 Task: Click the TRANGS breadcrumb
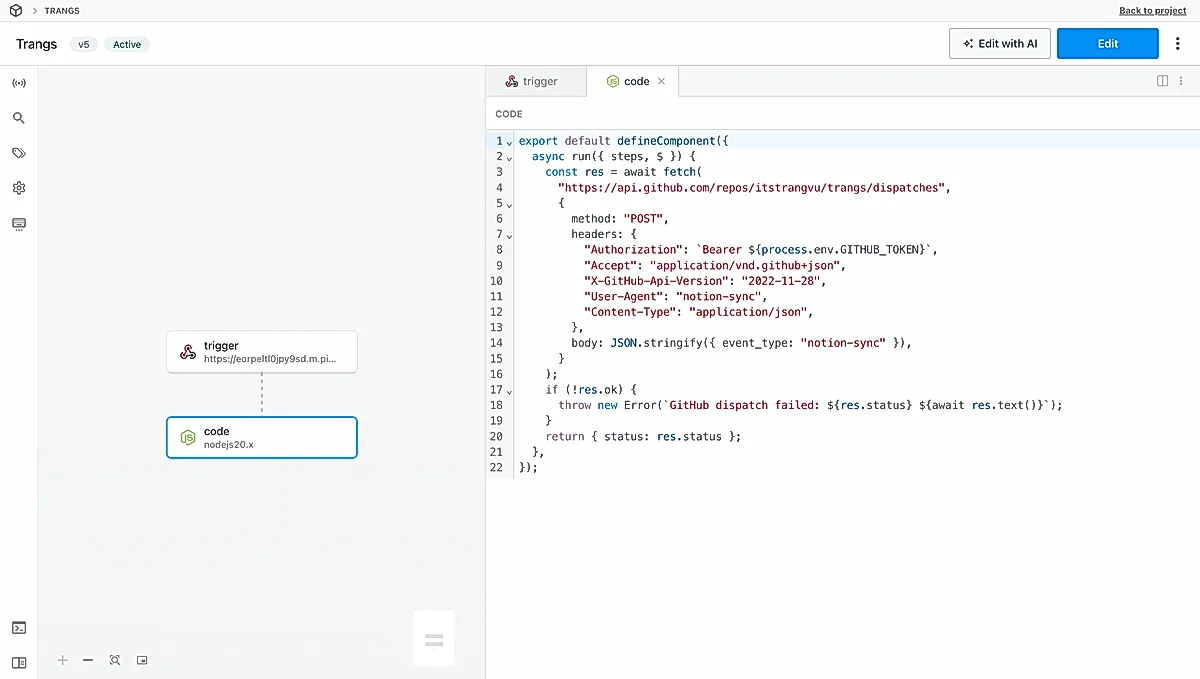coord(62,11)
